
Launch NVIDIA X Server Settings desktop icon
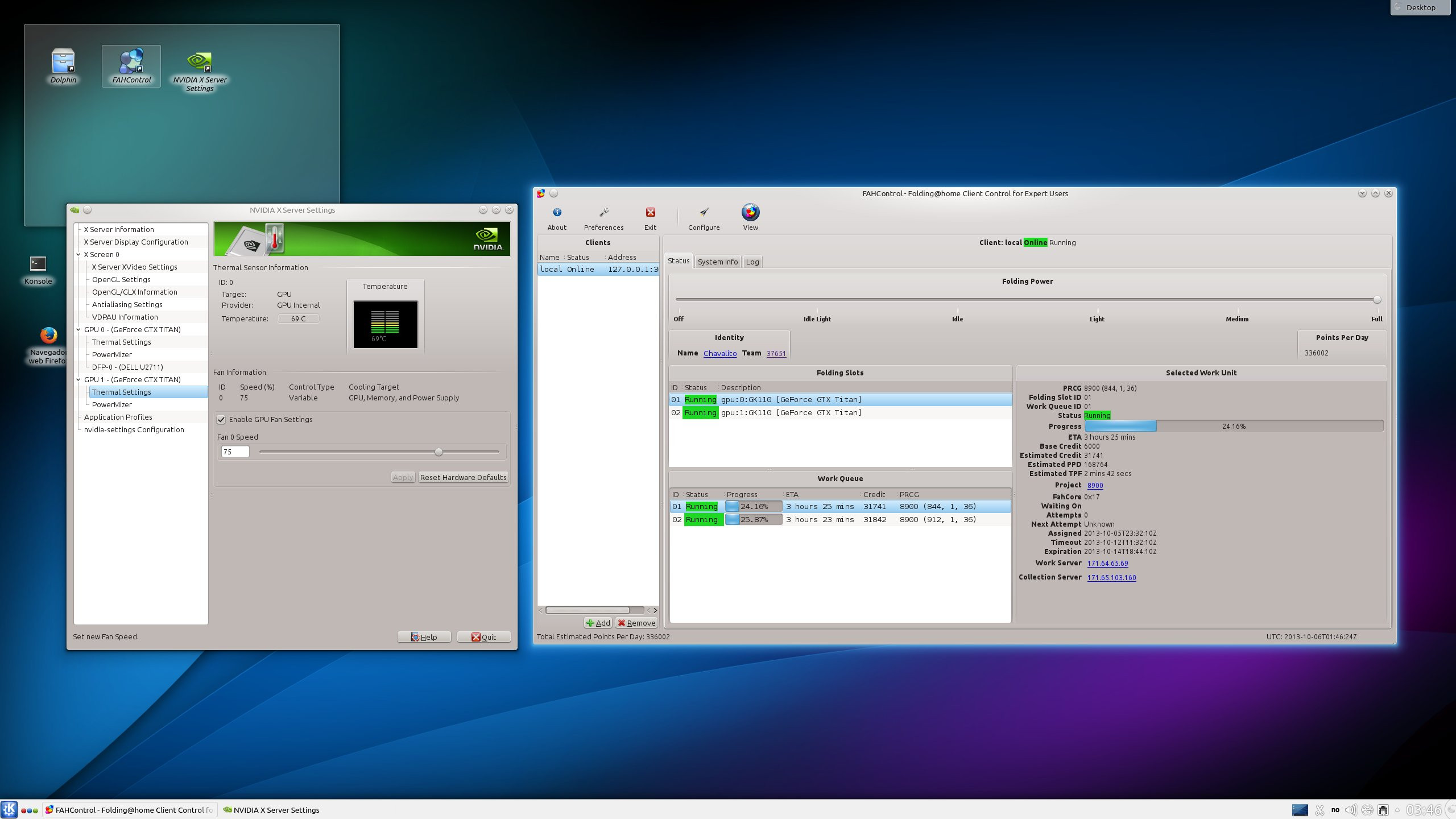(200, 72)
